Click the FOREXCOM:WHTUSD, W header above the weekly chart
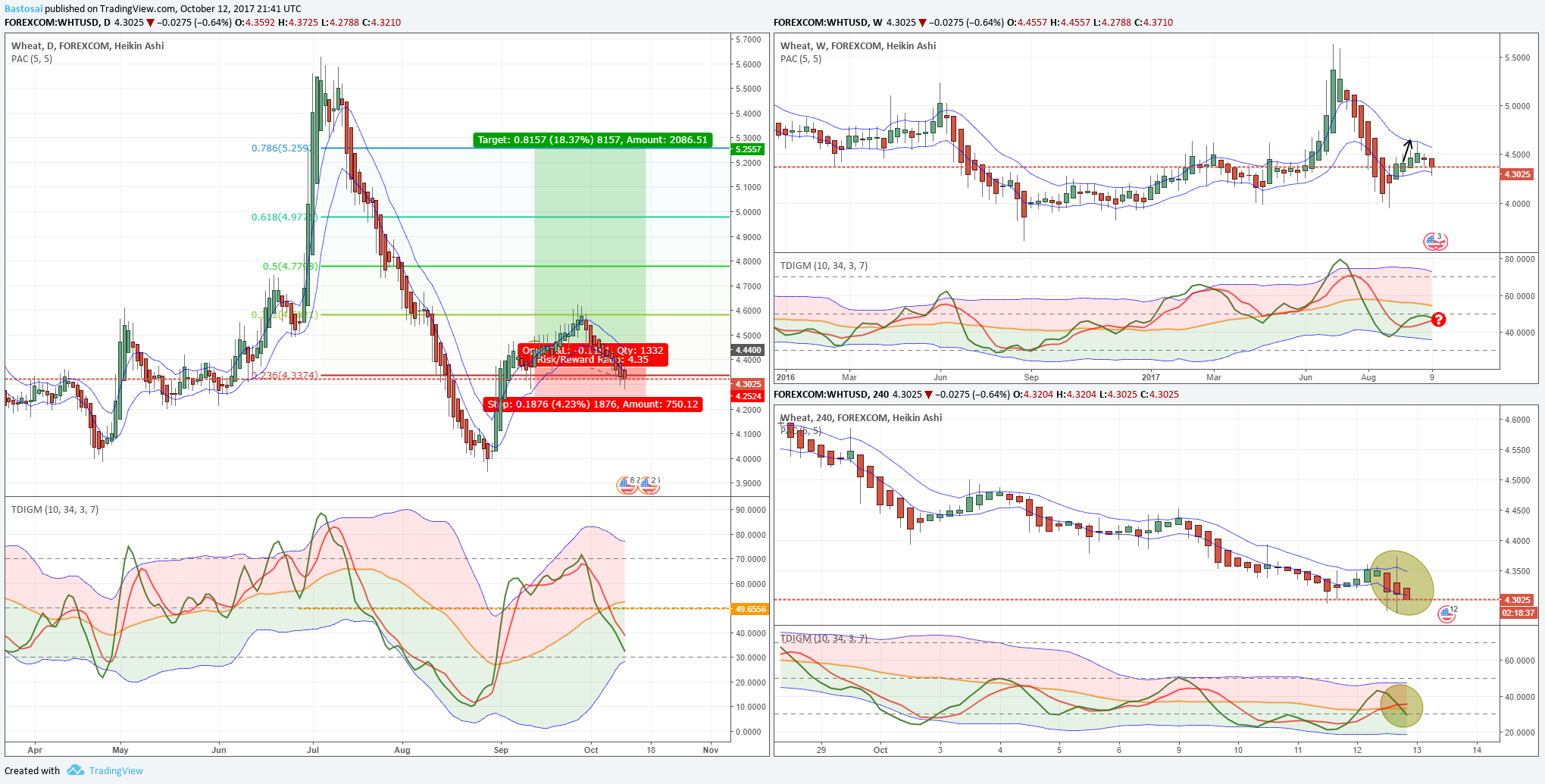Viewport: 1545px width, 784px height. pos(828,22)
